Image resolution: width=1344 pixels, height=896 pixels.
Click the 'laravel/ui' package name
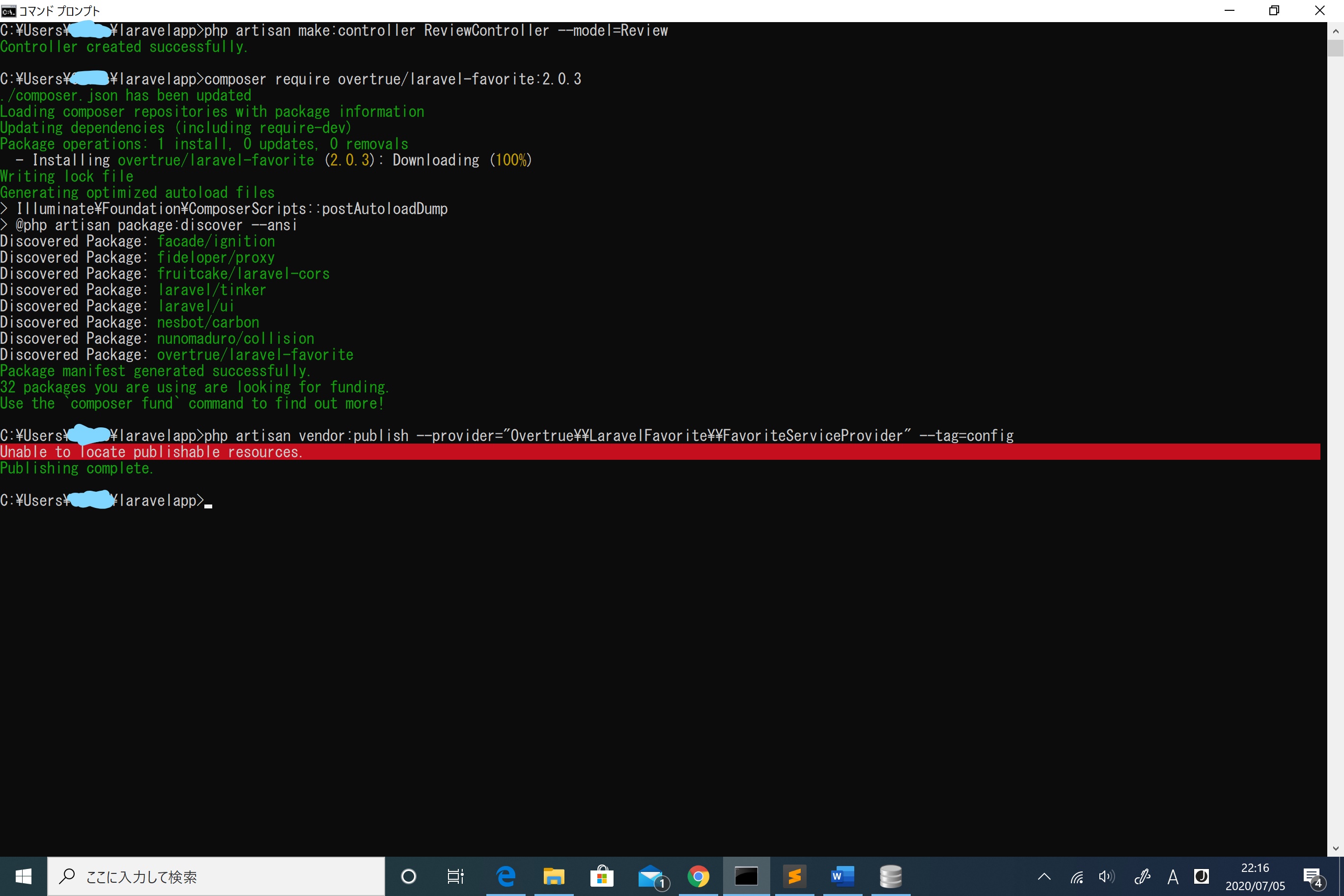(x=196, y=307)
